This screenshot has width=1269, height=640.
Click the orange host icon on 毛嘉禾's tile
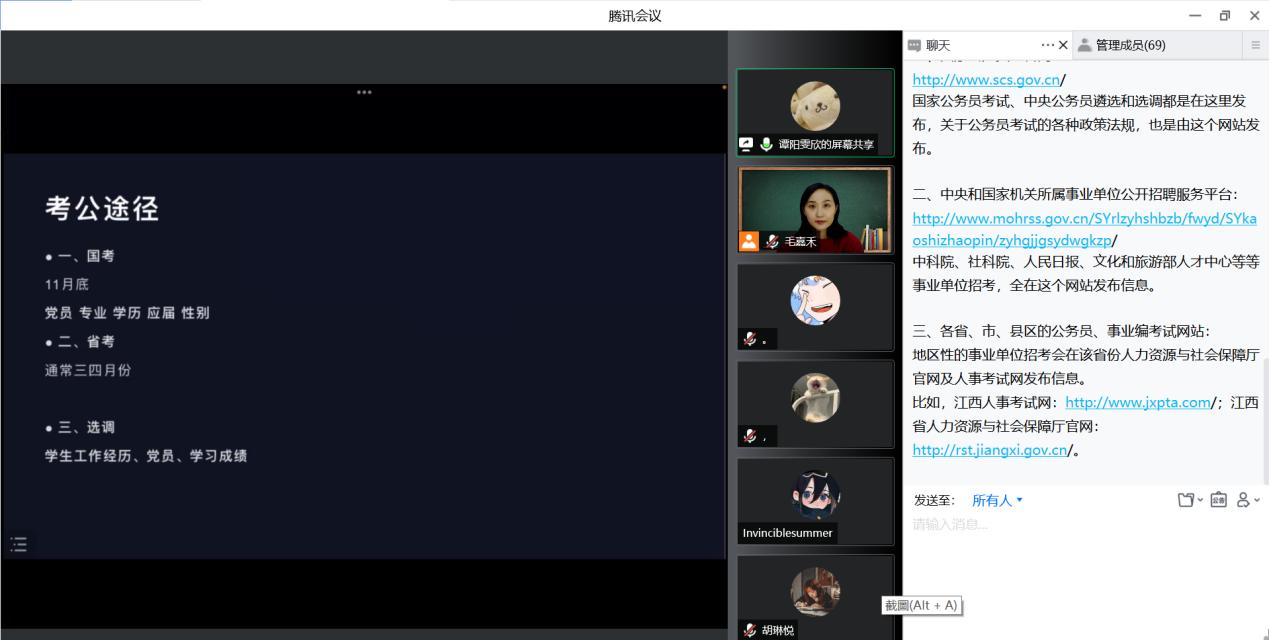click(749, 241)
